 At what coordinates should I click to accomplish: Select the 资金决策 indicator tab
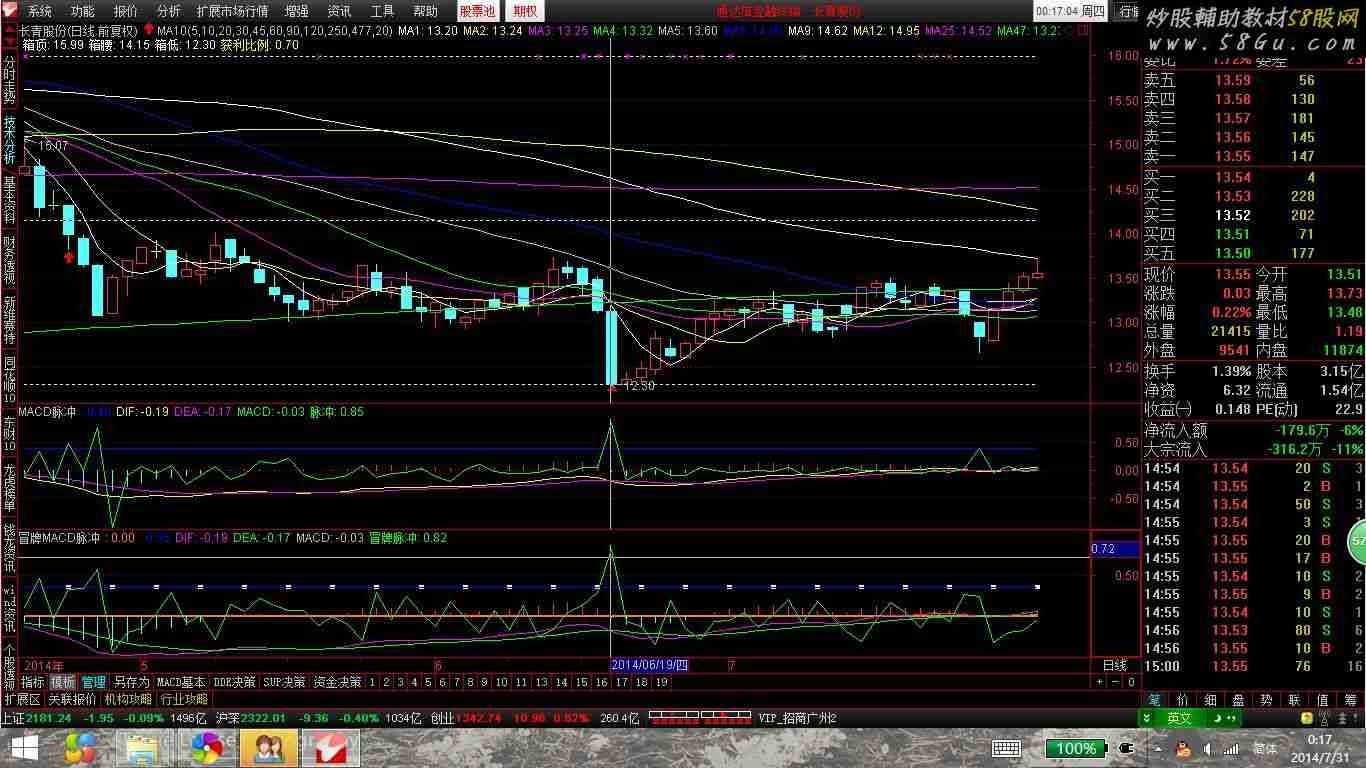337,682
